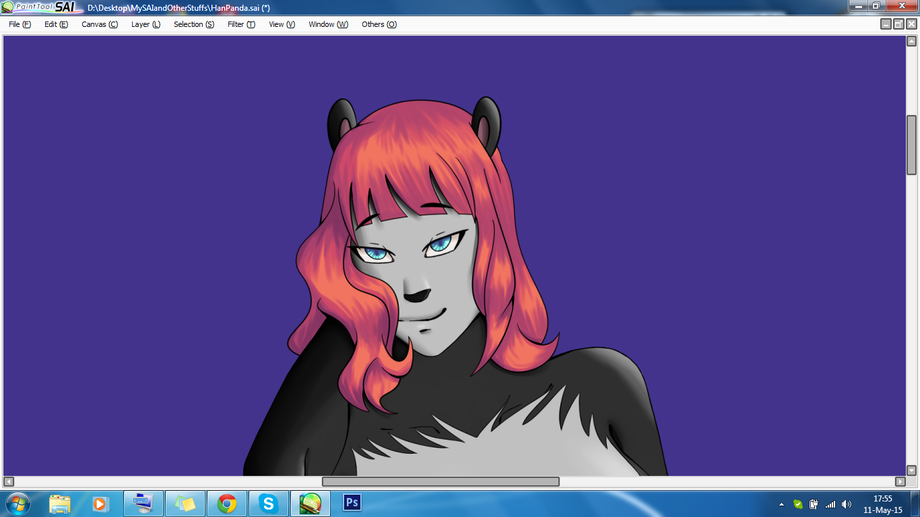
Task: Launch Photoshop from the taskbar
Action: tap(351, 503)
